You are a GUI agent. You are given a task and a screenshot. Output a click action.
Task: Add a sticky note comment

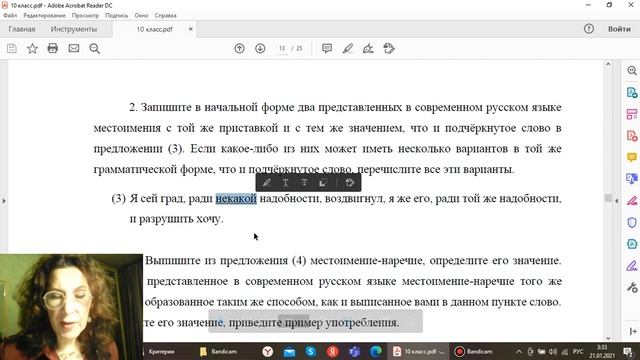click(x=327, y=49)
